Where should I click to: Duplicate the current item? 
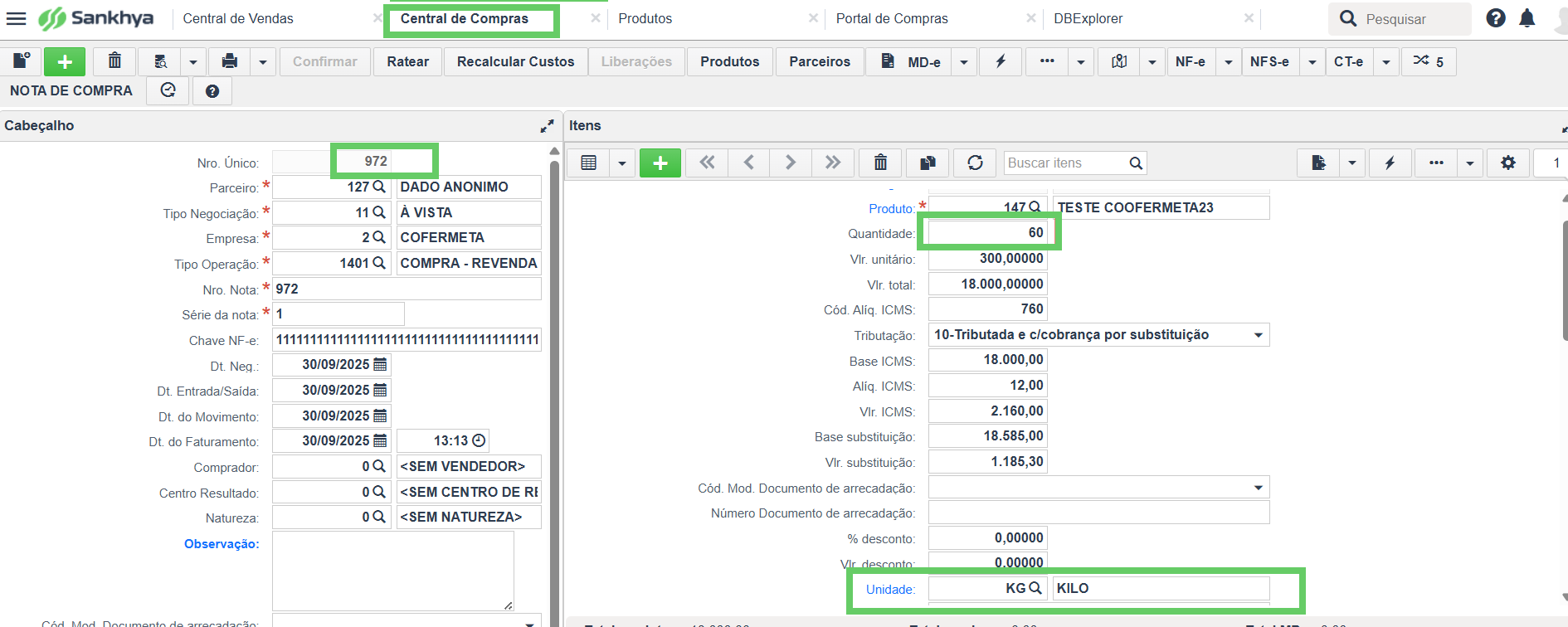pos(928,163)
